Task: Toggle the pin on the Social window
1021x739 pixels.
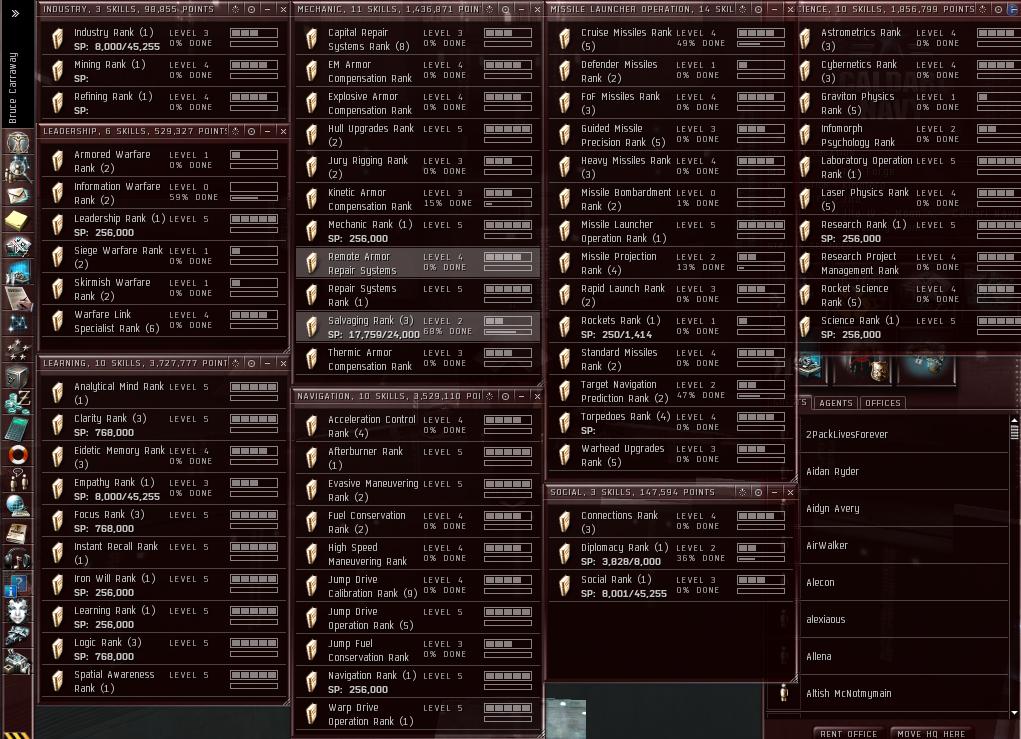Action: pos(742,492)
